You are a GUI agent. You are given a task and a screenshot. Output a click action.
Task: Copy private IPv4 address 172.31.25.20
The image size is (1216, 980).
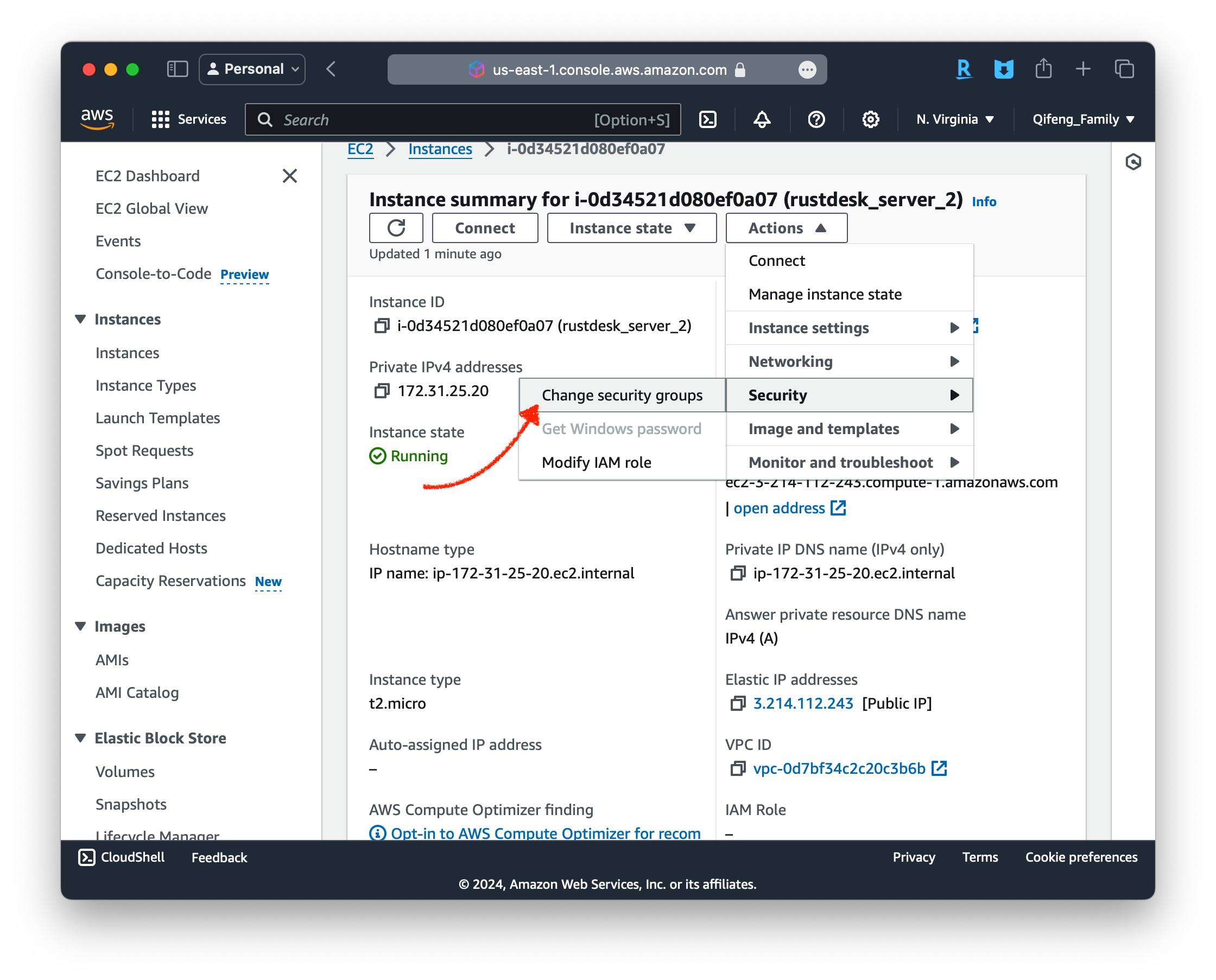382,391
